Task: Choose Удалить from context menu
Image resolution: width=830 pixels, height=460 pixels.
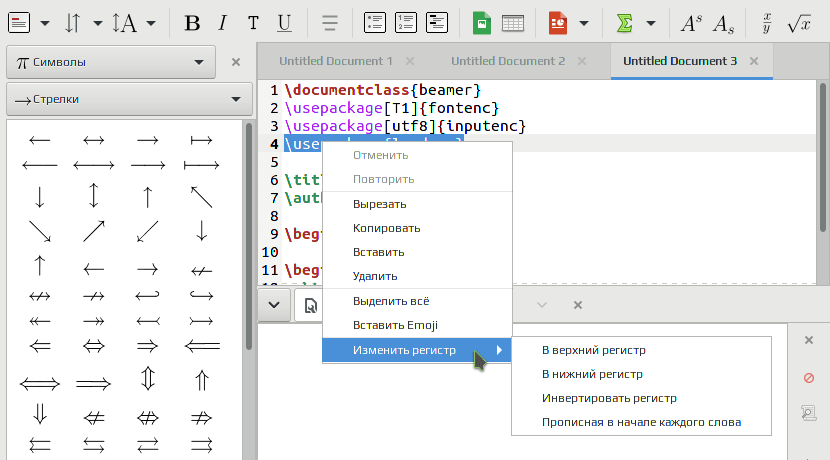Action: tap(417, 276)
